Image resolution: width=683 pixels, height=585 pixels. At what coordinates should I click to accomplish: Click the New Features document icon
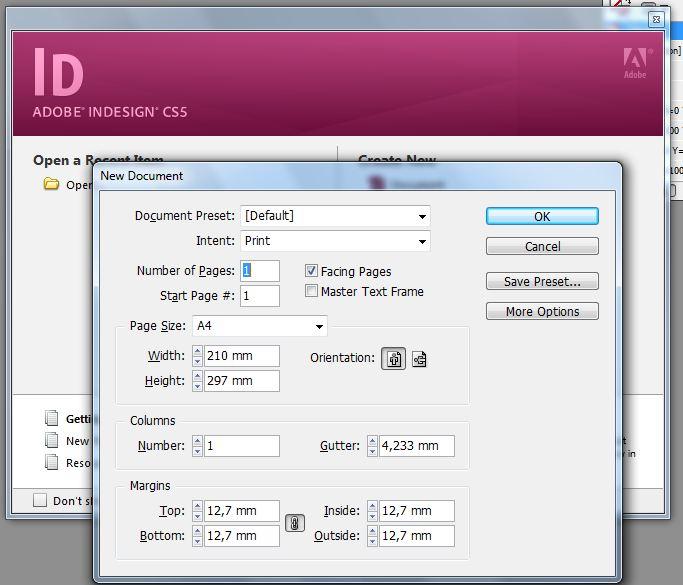pos(51,440)
